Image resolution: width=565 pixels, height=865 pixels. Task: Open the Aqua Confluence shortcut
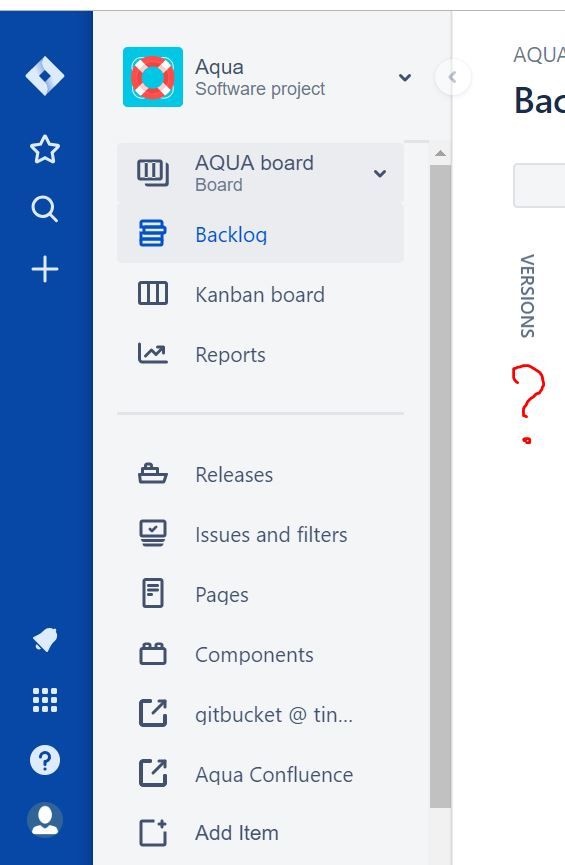[260, 775]
